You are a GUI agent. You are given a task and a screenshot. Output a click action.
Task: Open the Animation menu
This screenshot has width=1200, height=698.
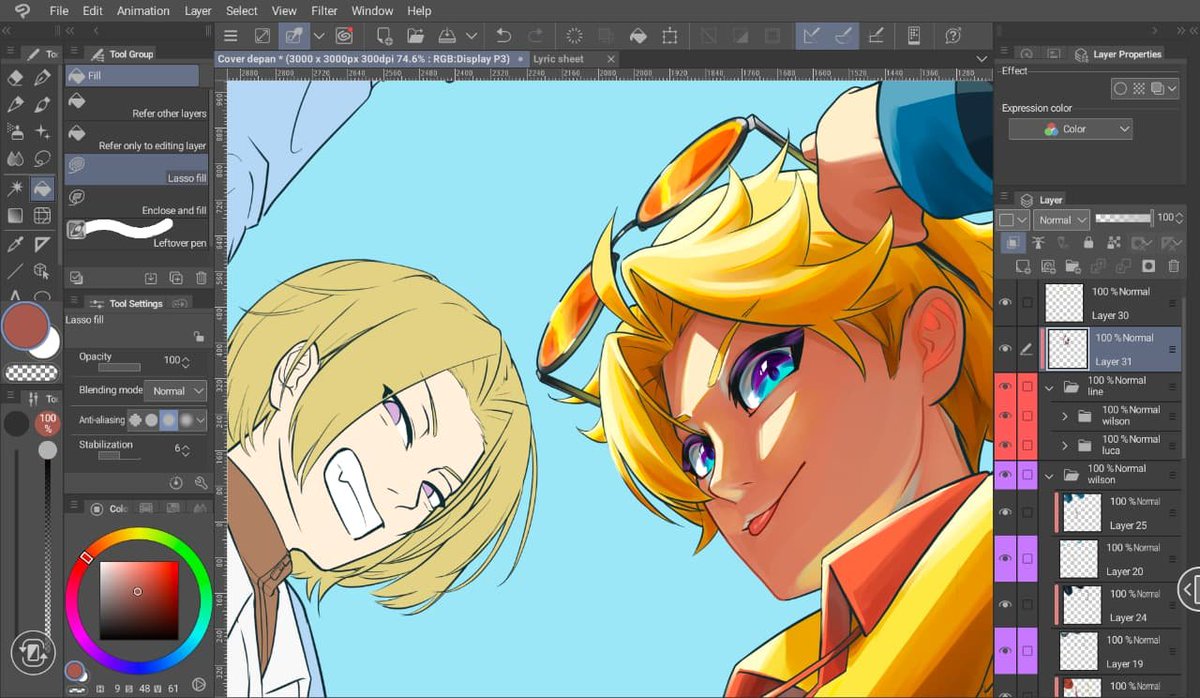(x=143, y=11)
